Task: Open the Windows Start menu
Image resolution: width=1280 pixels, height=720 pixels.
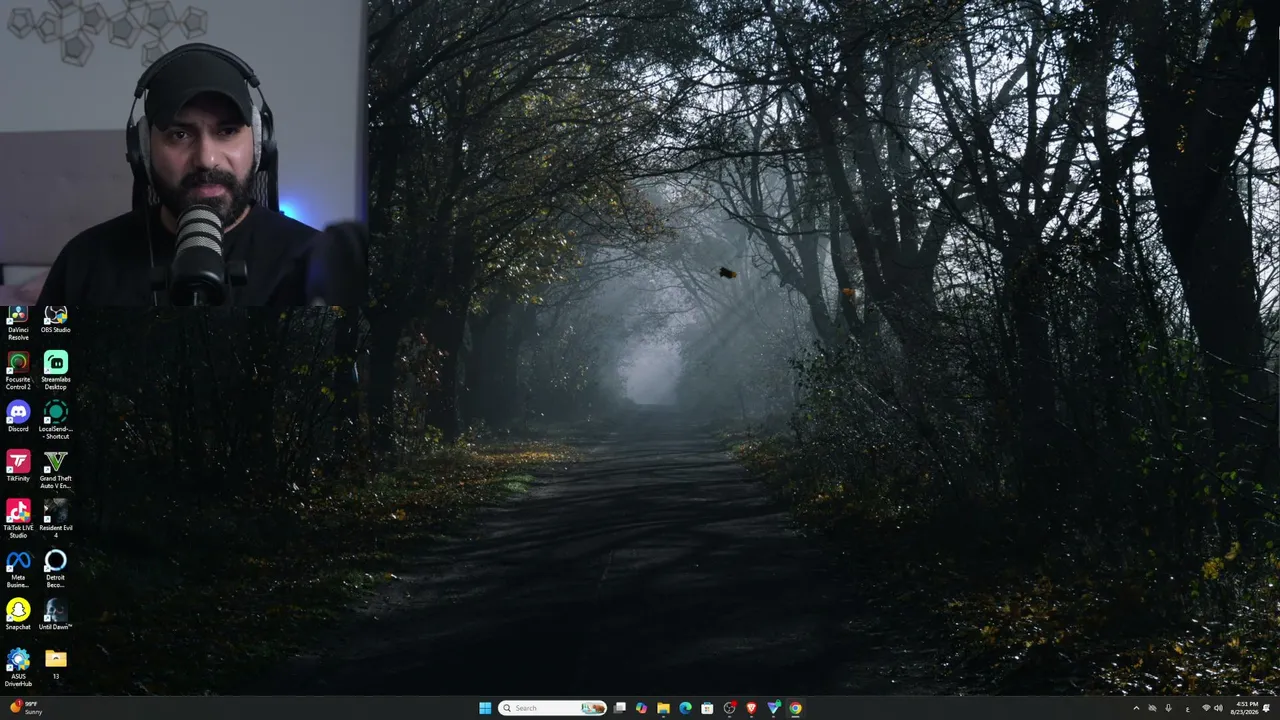Action: click(x=485, y=708)
